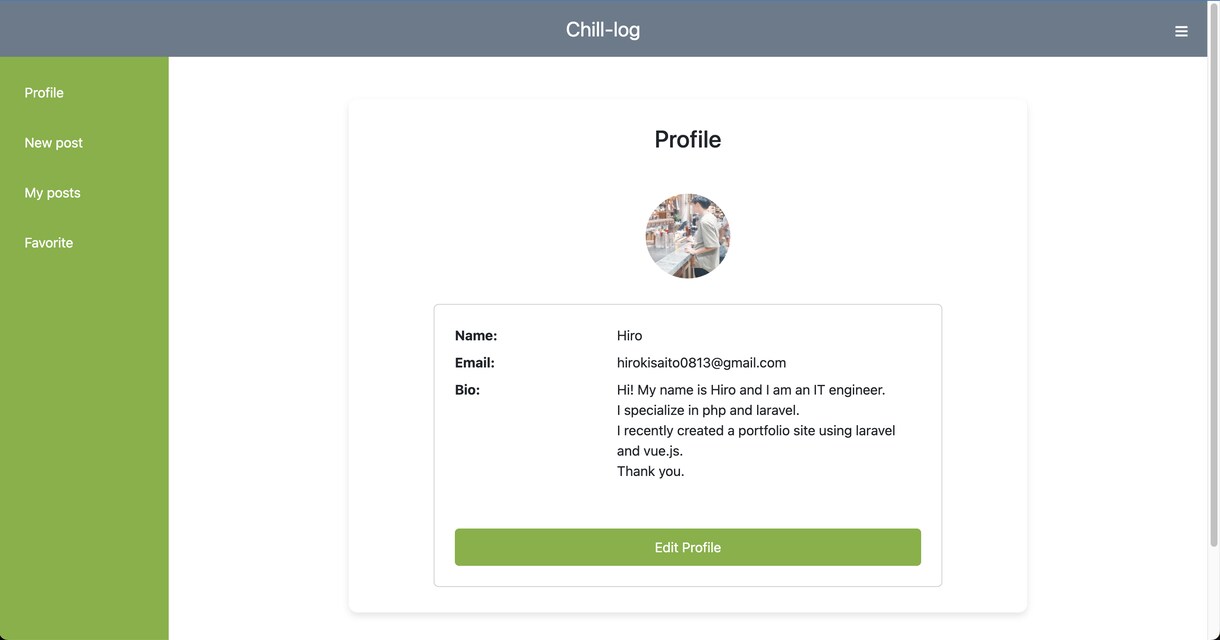Click the circular profile avatar photo
Viewport: 1220px width, 640px height.
688,236
